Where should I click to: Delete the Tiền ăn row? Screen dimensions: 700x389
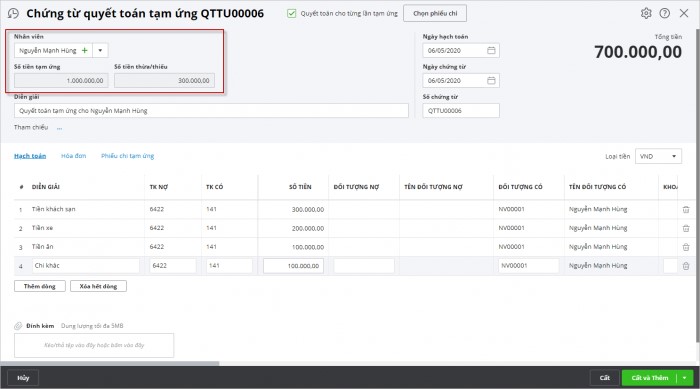[x=686, y=247]
